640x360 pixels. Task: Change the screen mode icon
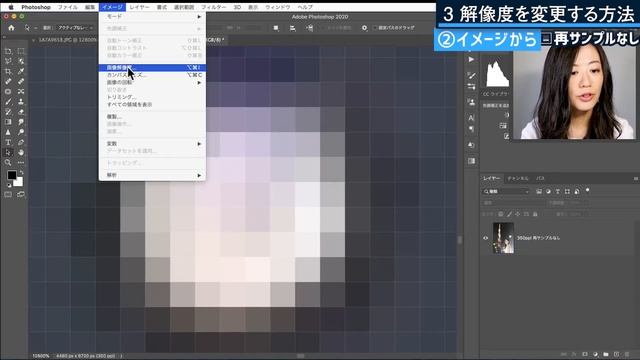point(21,195)
